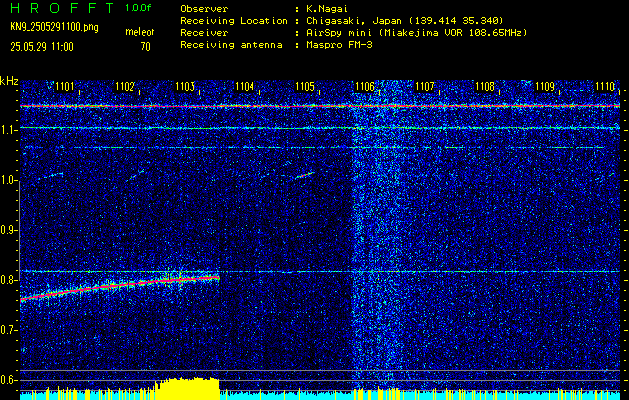Click the 1104 time marker
The height and width of the screenshot is (400, 629).
[x=245, y=86]
